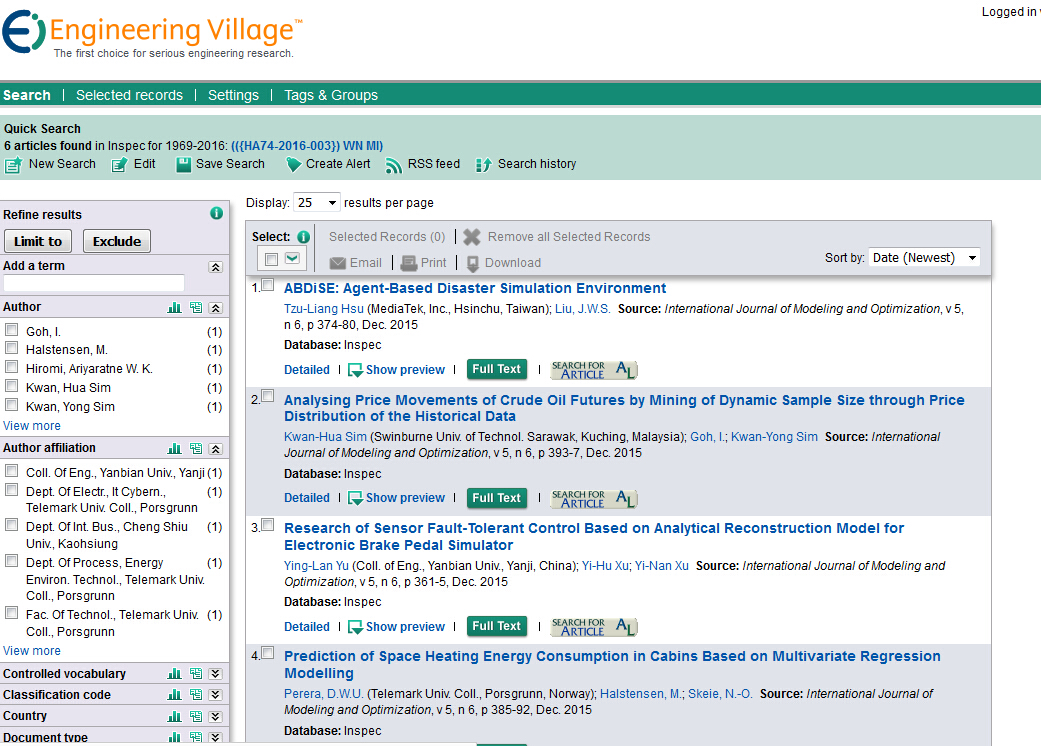Expand the Classification code section
Viewport: 1041px width, 746px height.
[216, 695]
